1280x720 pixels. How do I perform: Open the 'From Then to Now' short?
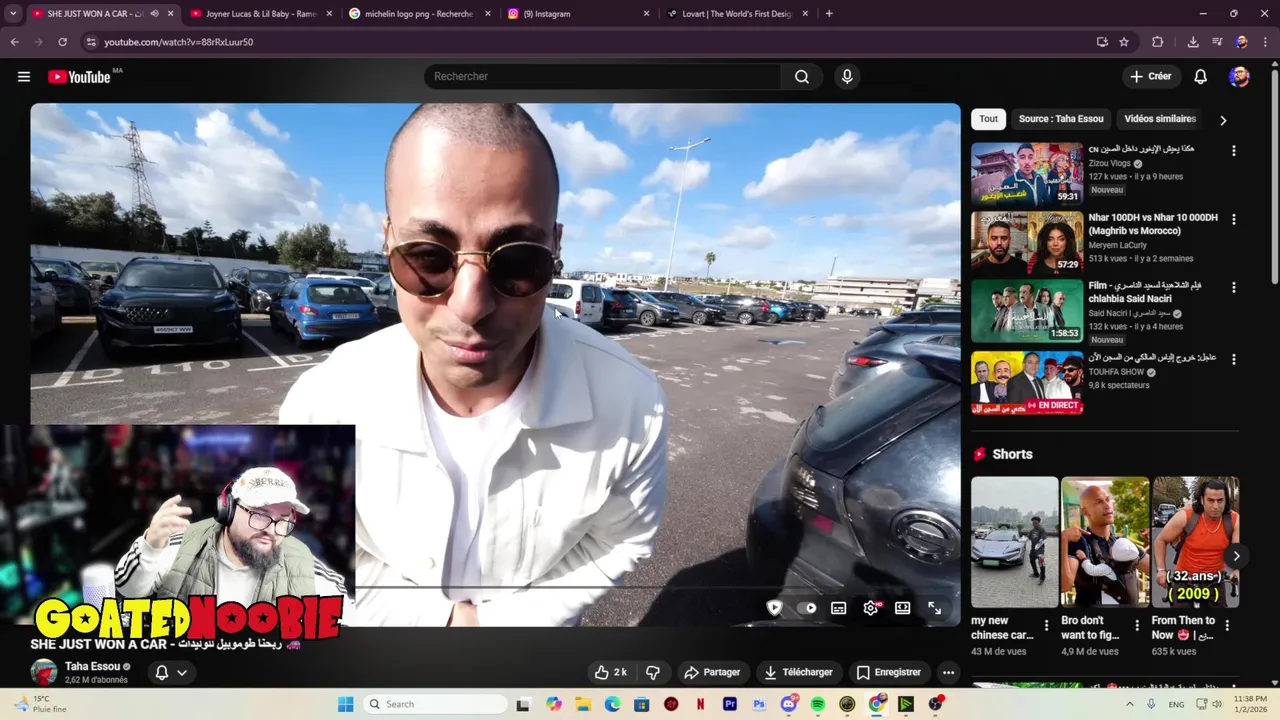1196,542
